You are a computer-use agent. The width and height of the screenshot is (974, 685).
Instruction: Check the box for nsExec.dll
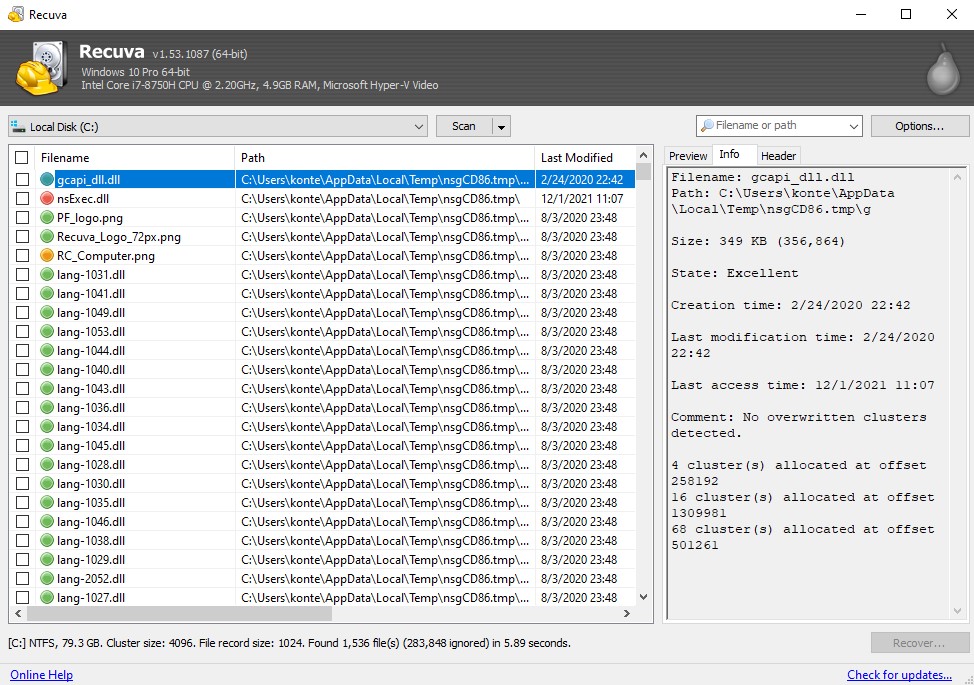pyautogui.click(x=22, y=199)
